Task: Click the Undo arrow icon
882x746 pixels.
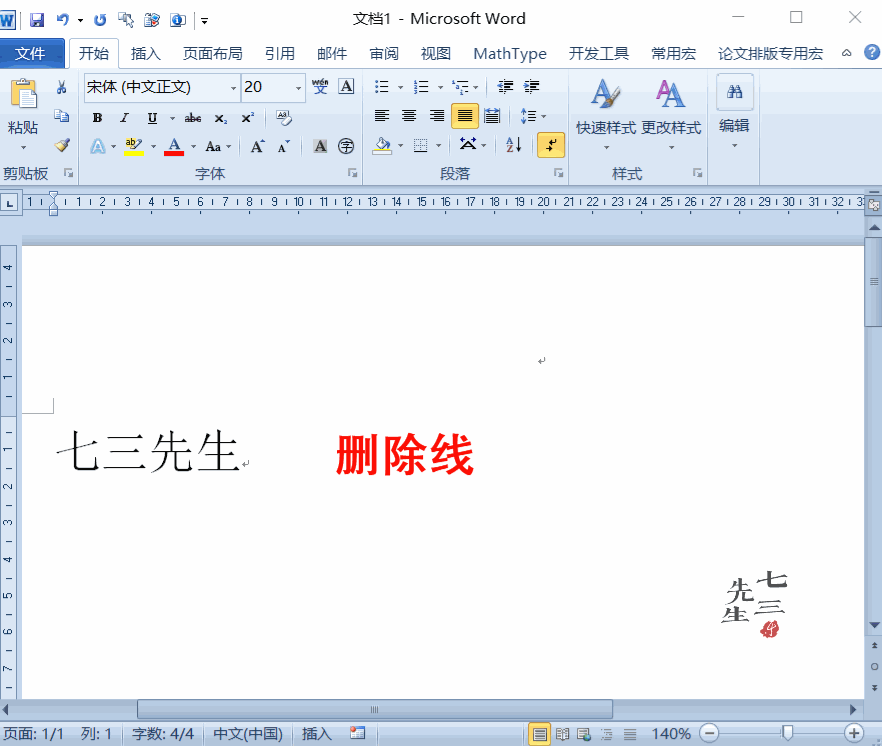Action: coord(62,20)
